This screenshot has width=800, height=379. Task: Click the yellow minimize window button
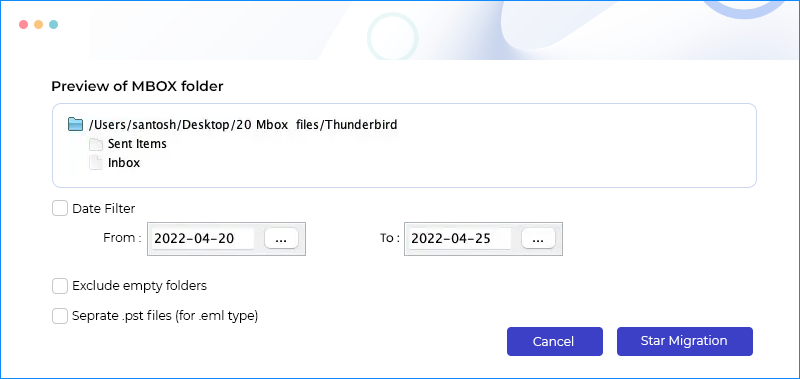click(38, 24)
